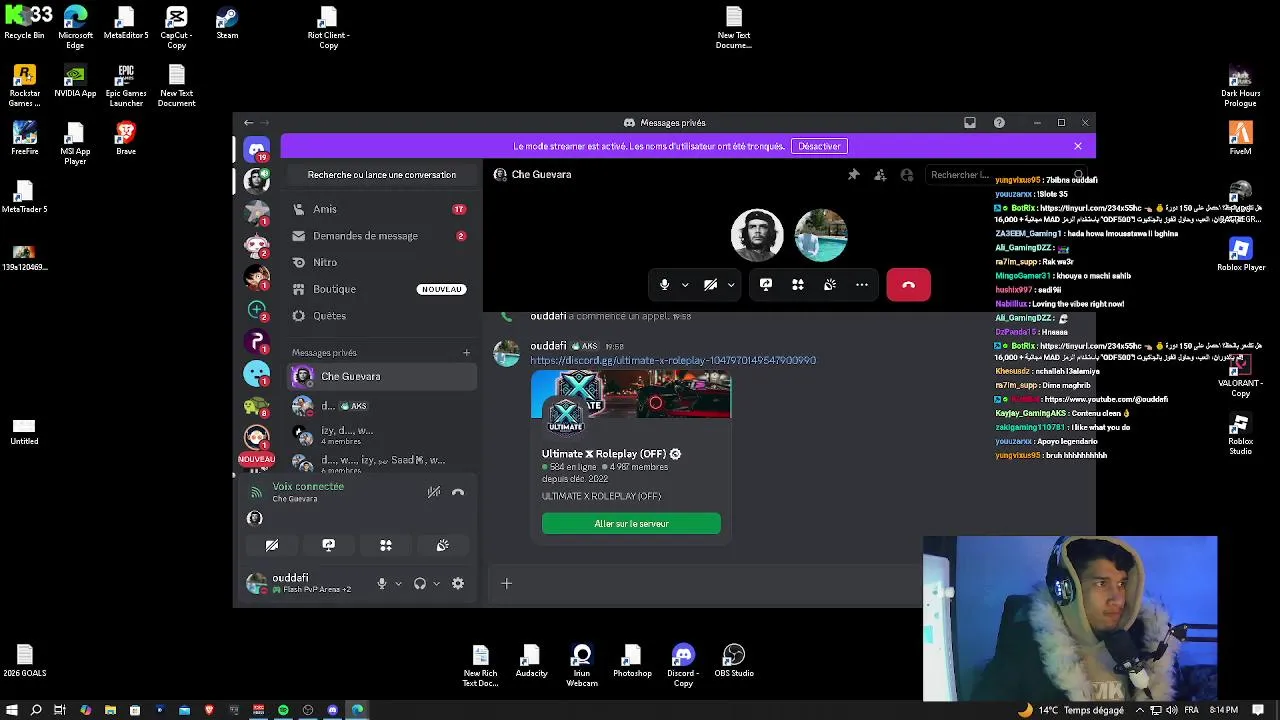Click Désactiver streamer mode button
The image size is (1280, 720).
[x=819, y=146]
